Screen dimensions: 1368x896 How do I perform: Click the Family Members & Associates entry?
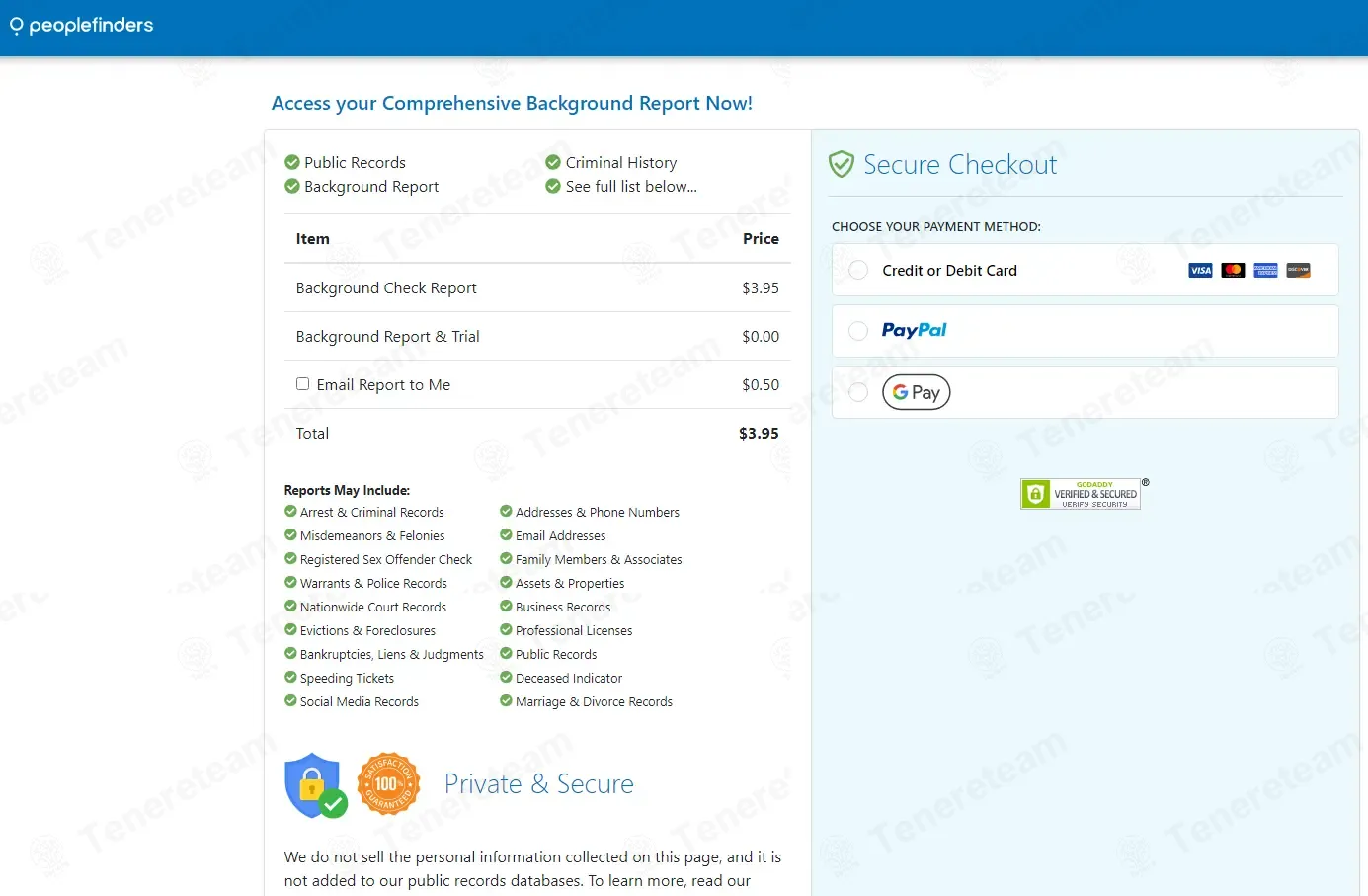point(599,560)
